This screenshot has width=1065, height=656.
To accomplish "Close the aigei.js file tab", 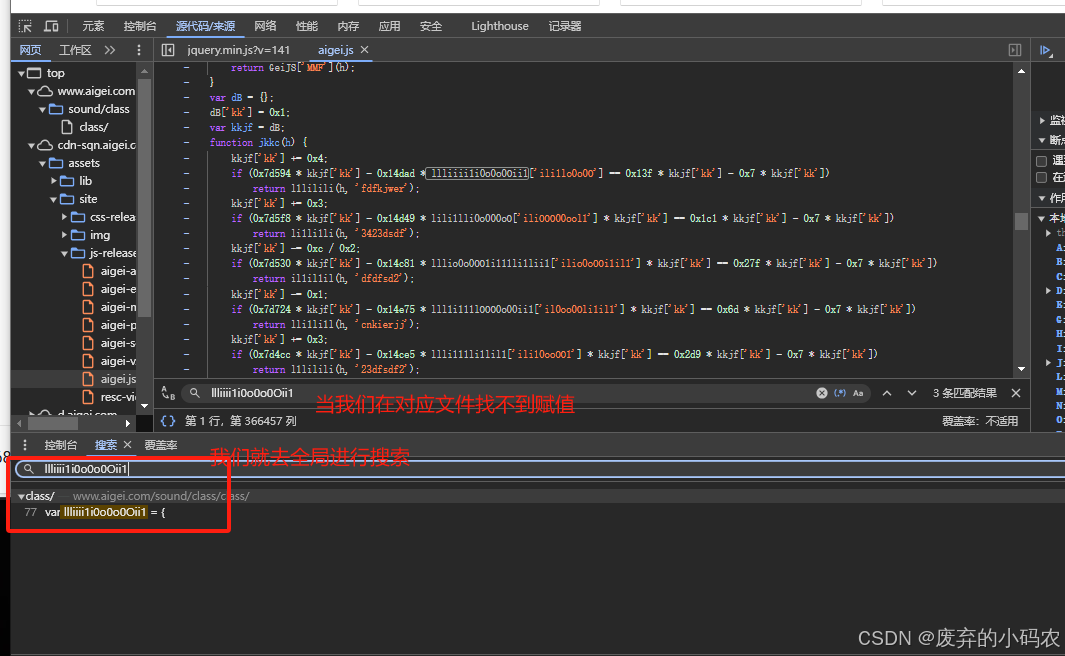I will pyautogui.click(x=365, y=50).
